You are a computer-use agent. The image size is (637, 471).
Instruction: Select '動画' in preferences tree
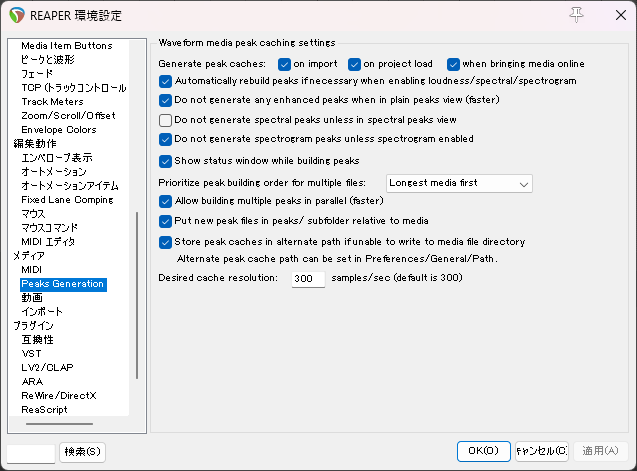click(32, 298)
